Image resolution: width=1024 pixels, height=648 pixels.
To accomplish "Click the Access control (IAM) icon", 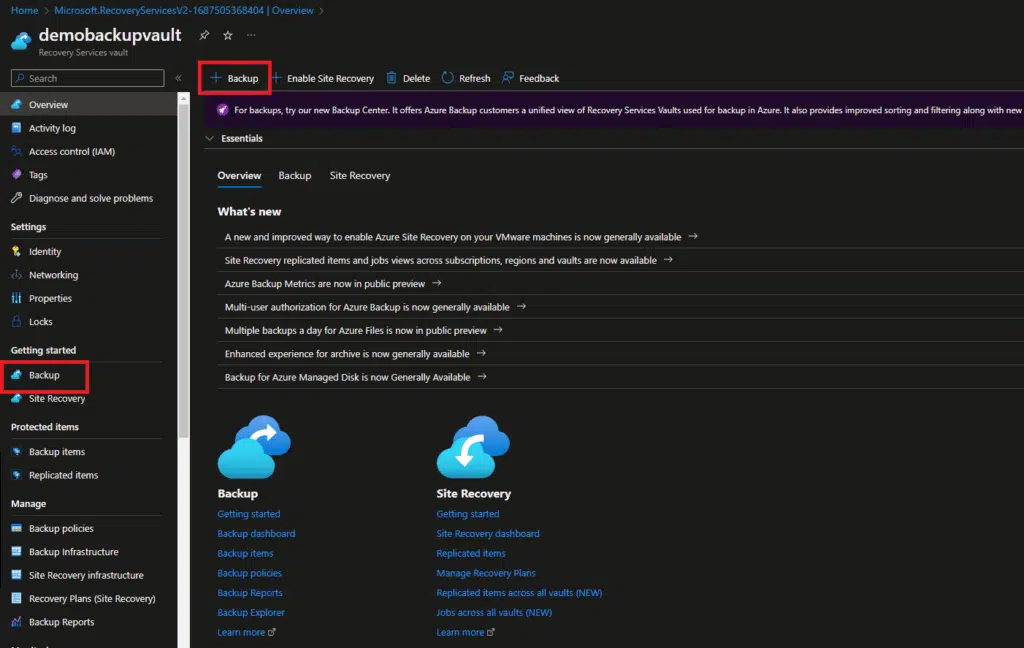I will 16,151.
